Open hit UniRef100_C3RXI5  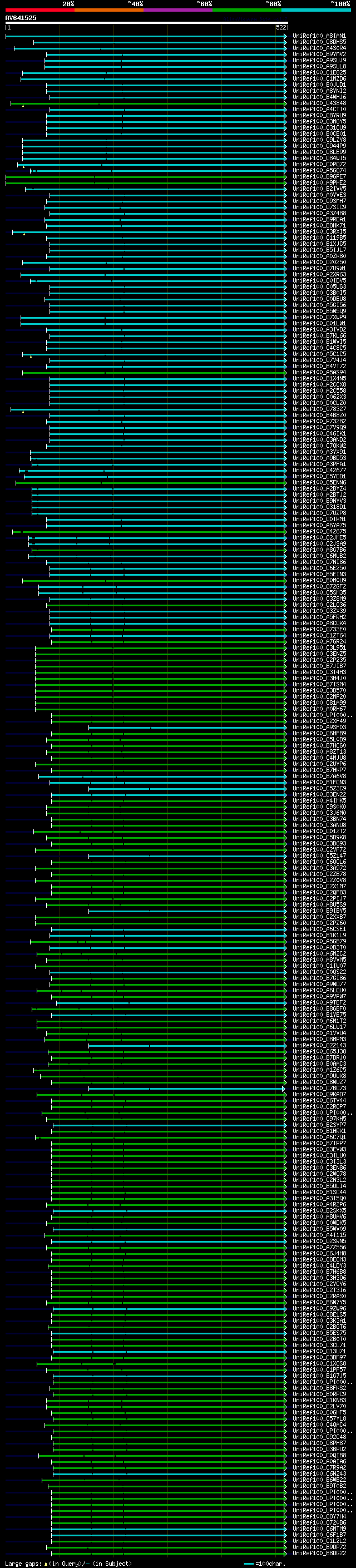[319, 232]
